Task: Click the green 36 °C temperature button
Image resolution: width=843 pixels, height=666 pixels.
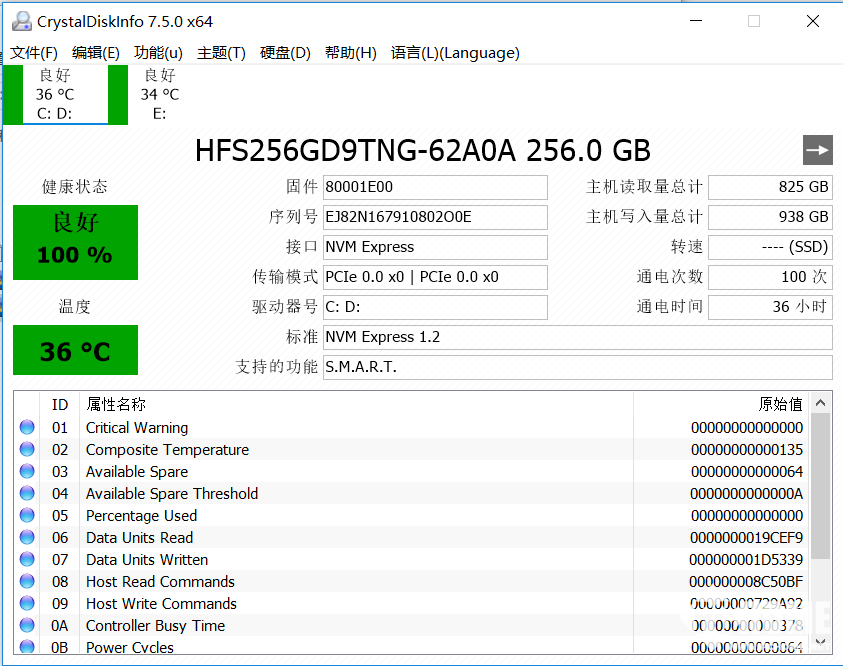Action: [x=75, y=351]
